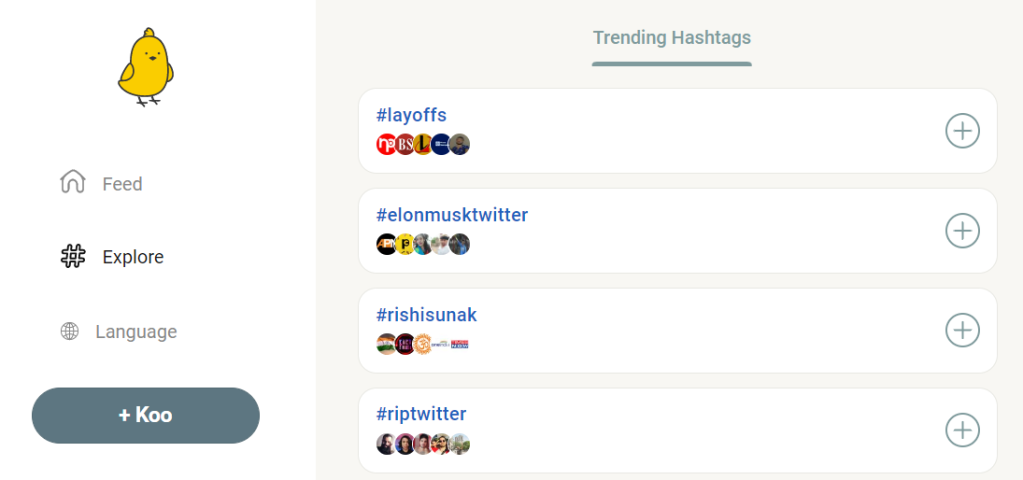Follow #elonmusktwitter using the plus icon

962,231
